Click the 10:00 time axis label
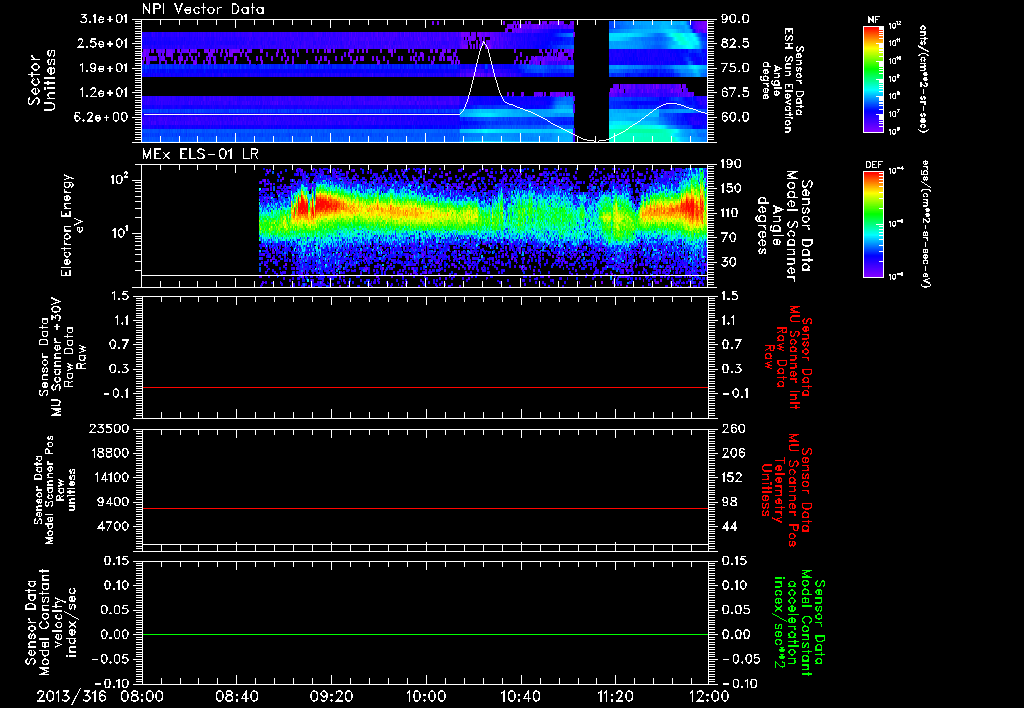This screenshot has width=1024, height=708. (x=426, y=696)
